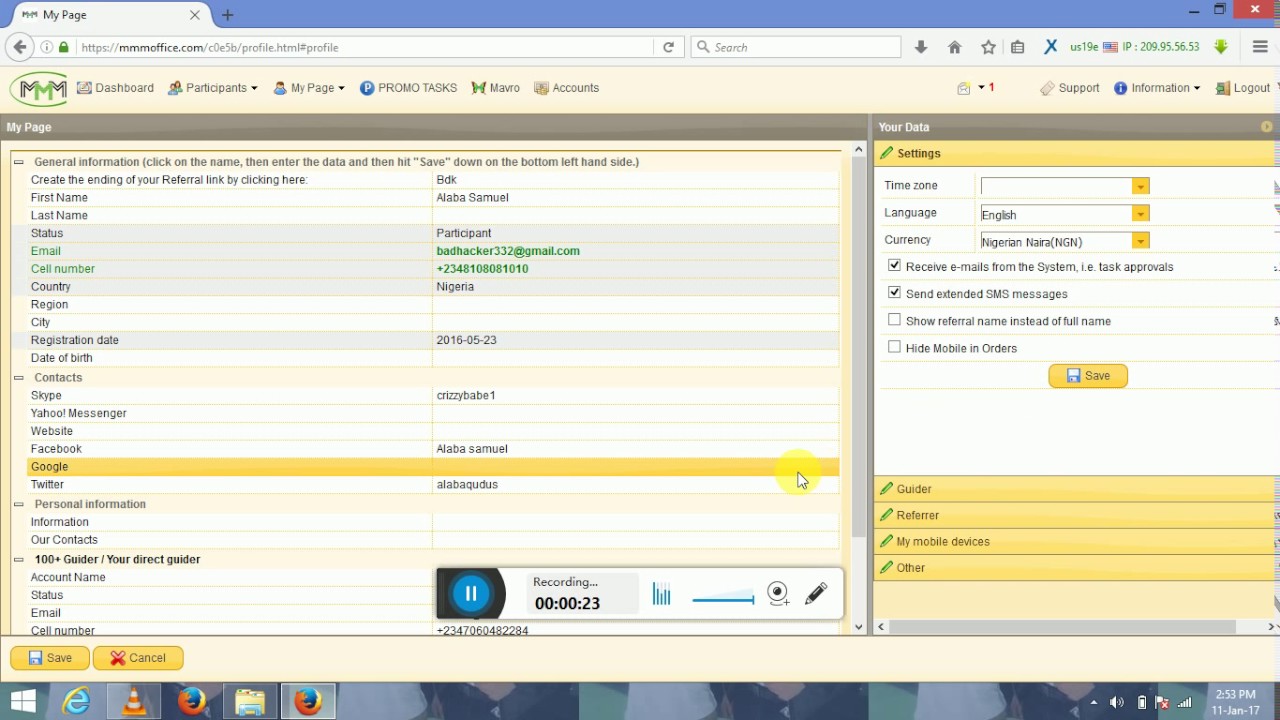1280x720 pixels.
Task: Open the Information dropdown menu
Action: [1157, 88]
